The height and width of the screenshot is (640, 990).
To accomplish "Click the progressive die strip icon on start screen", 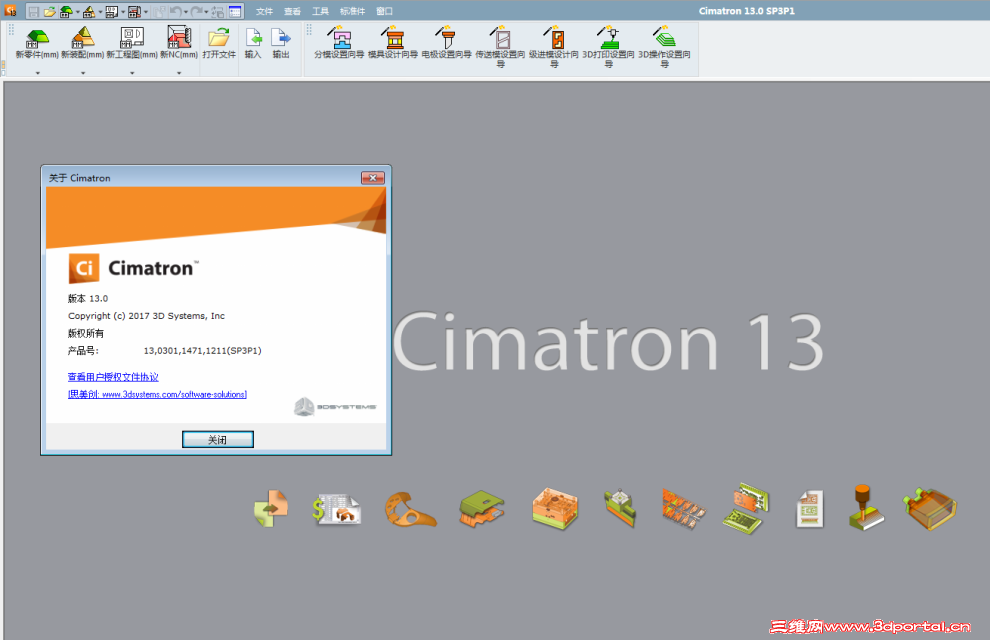I will pyautogui.click(x=684, y=509).
